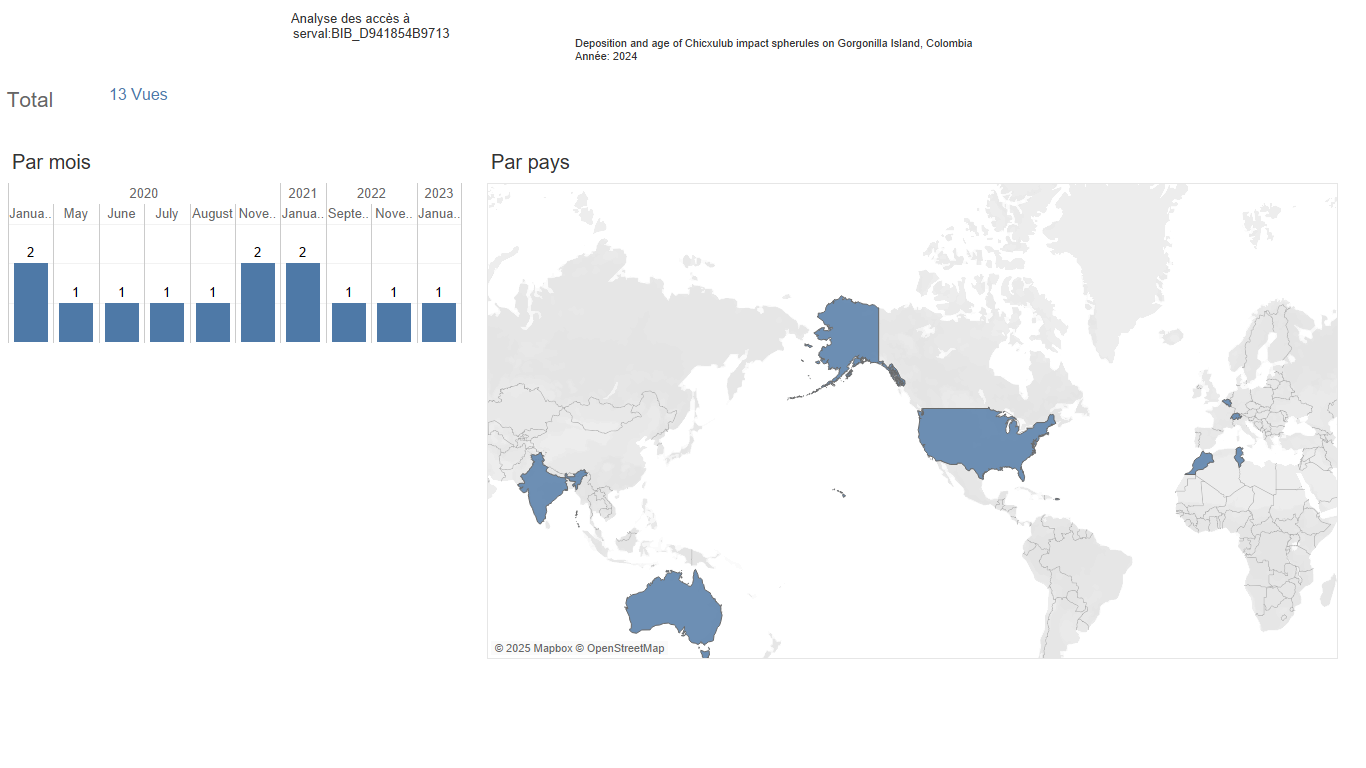The width and height of the screenshot is (1366, 768).
Task: Click the Nove.. header under 2022
Action: tap(394, 214)
